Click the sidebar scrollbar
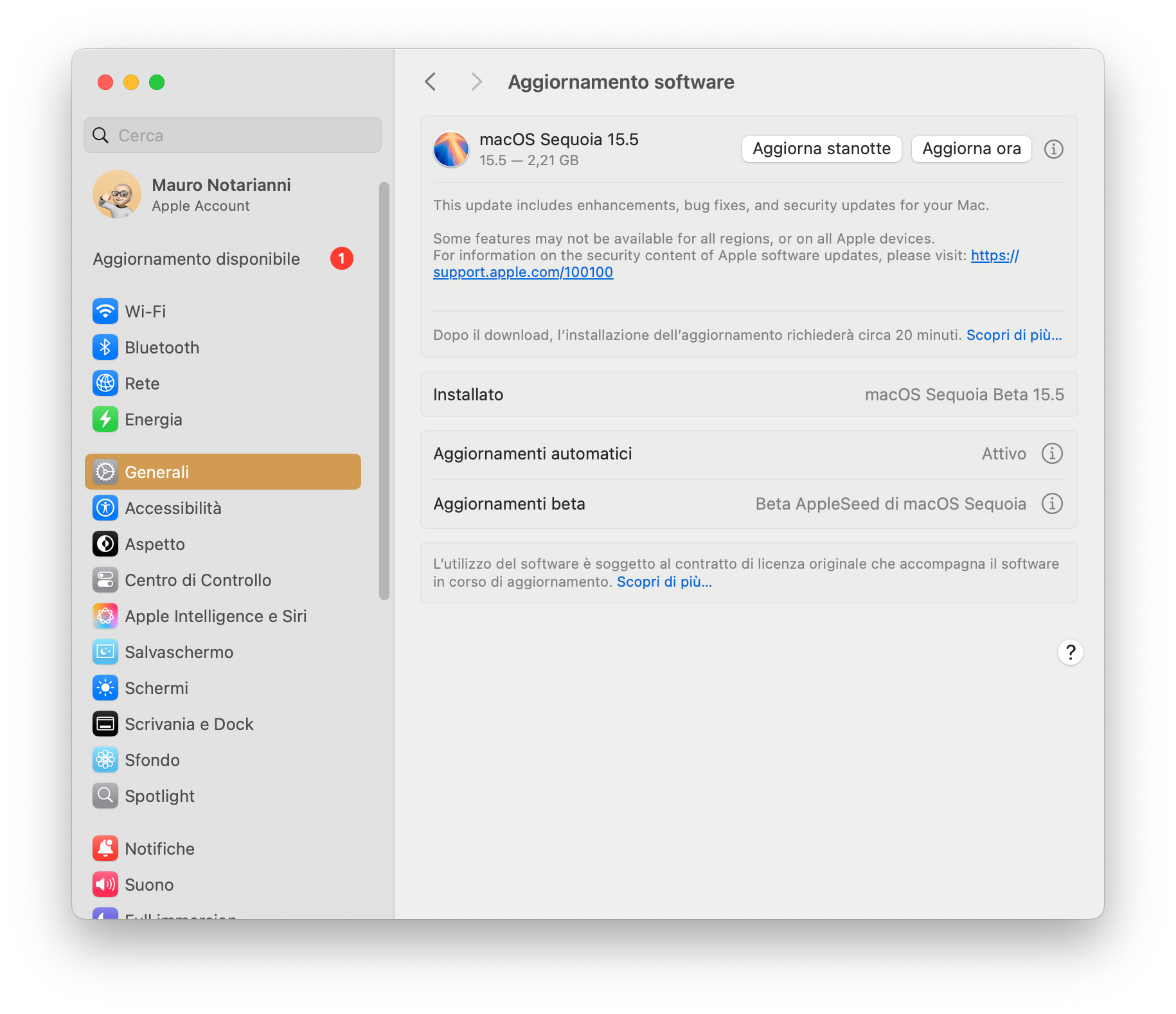 coord(384,391)
